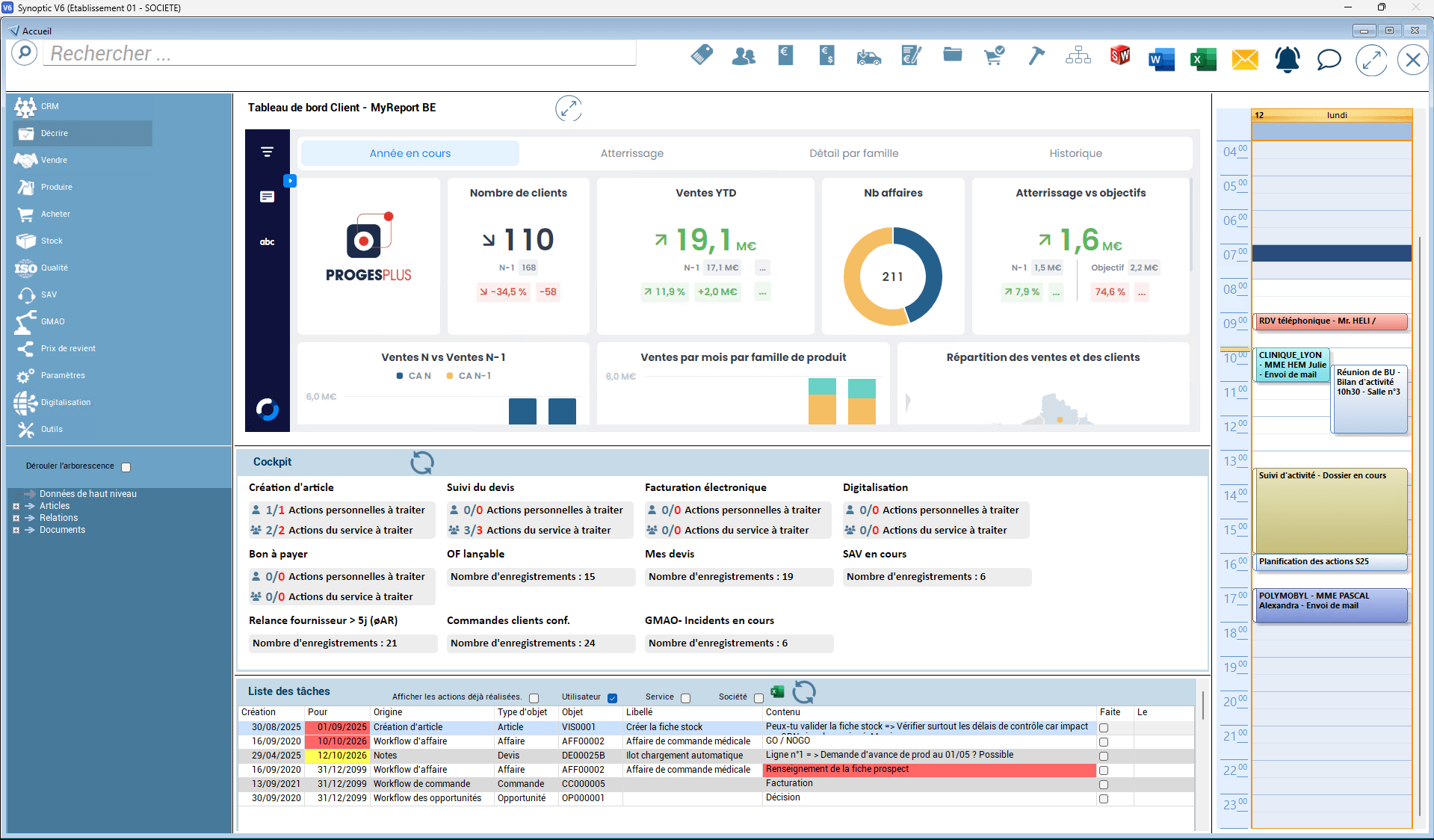This screenshot has width=1434, height=840.
Task: Check the Société filter checkbox
Action: pos(758,698)
